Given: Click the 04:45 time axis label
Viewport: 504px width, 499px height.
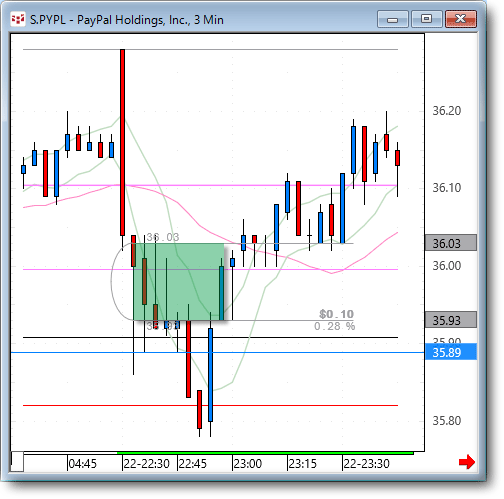Looking at the screenshot, I should tap(82, 464).
